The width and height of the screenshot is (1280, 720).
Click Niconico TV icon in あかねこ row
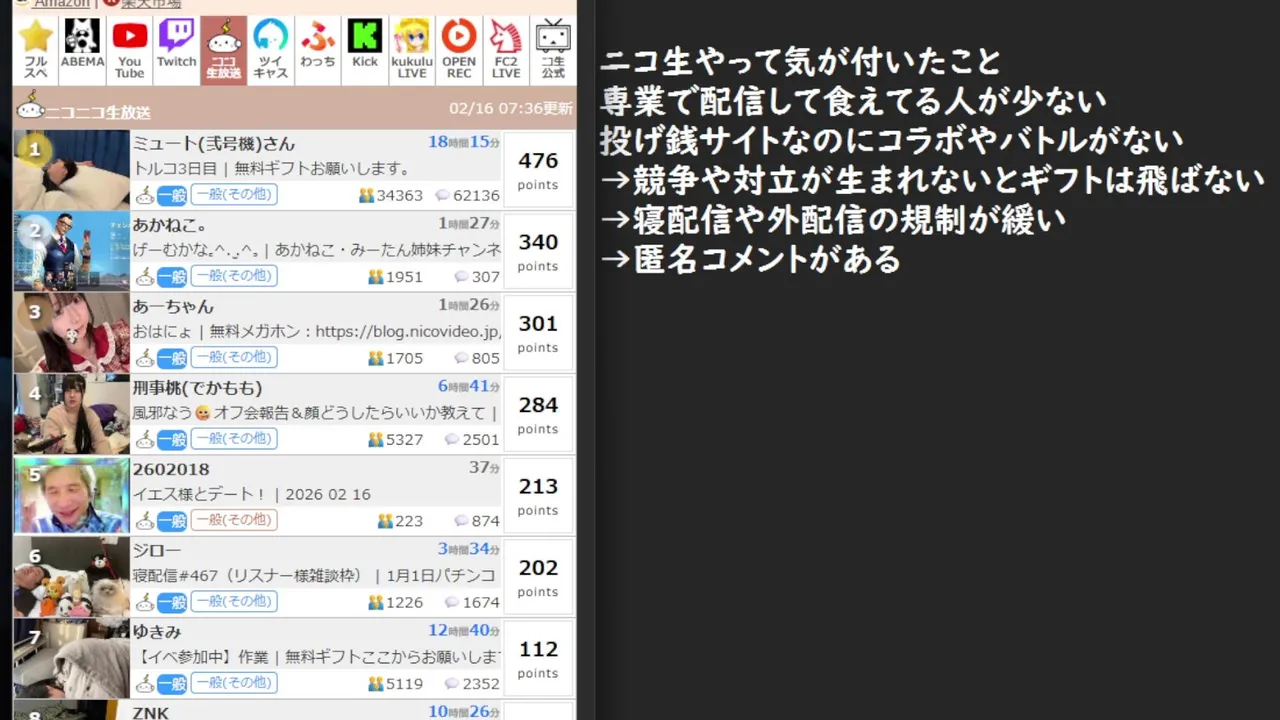(x=145, y=276)
